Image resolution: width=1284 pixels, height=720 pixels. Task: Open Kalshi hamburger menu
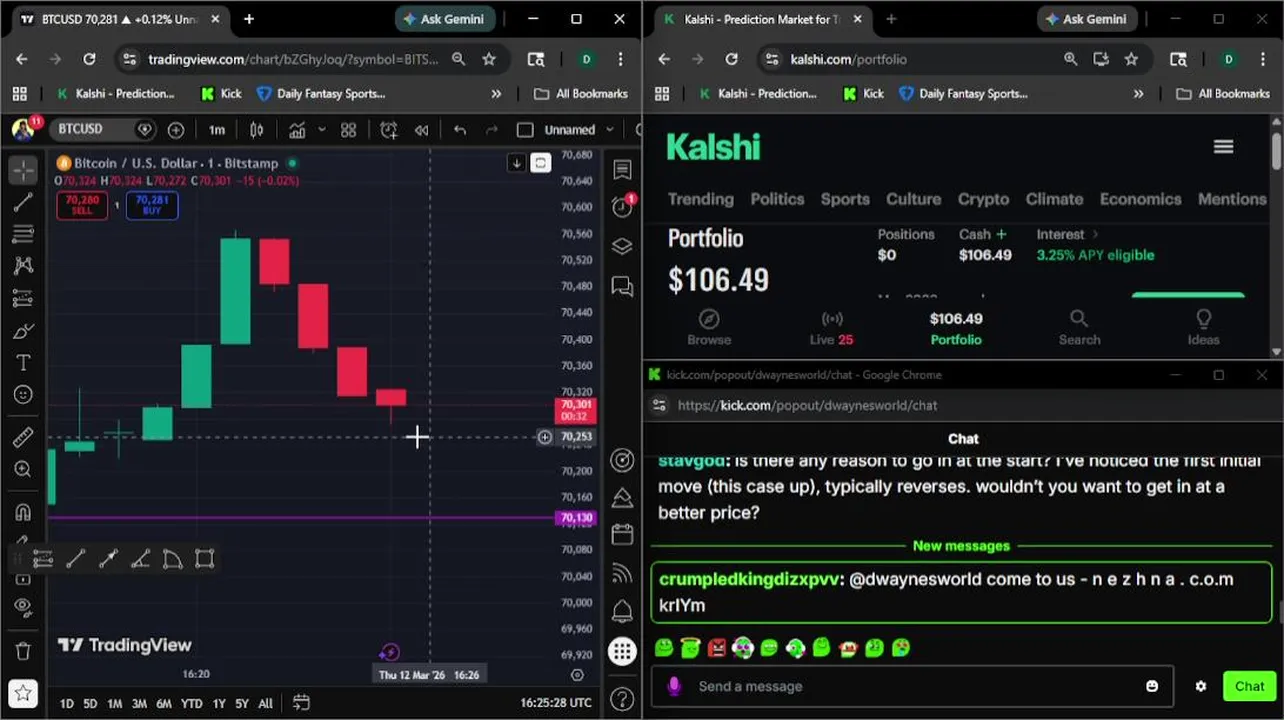click(x=1223, y=147)
